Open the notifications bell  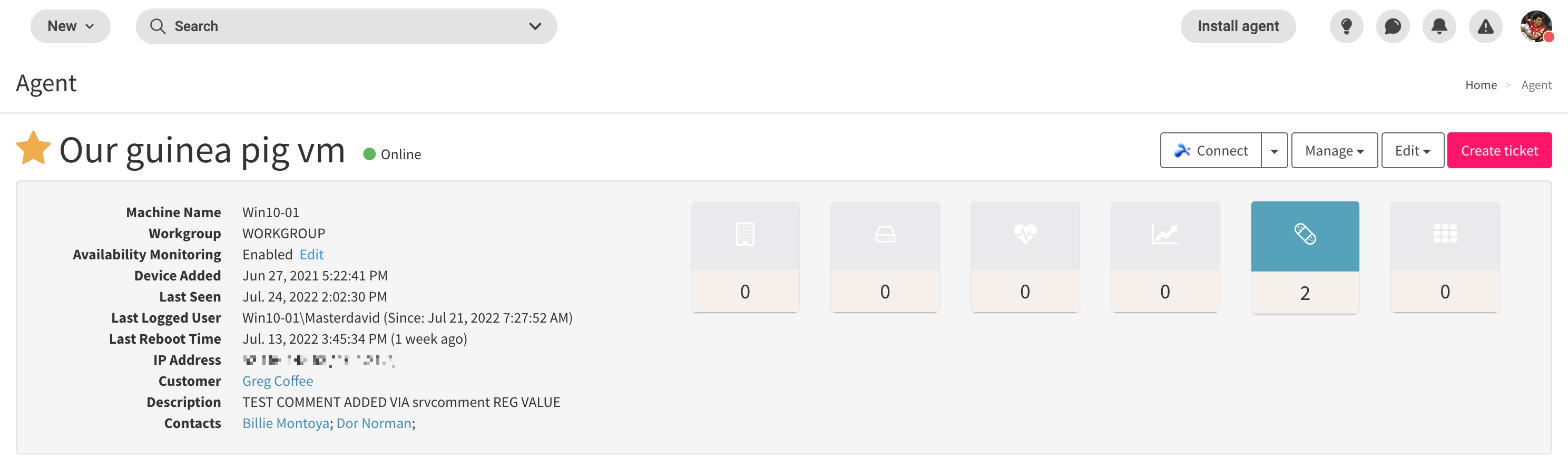pyautogui.click(x=1439, y=26)
